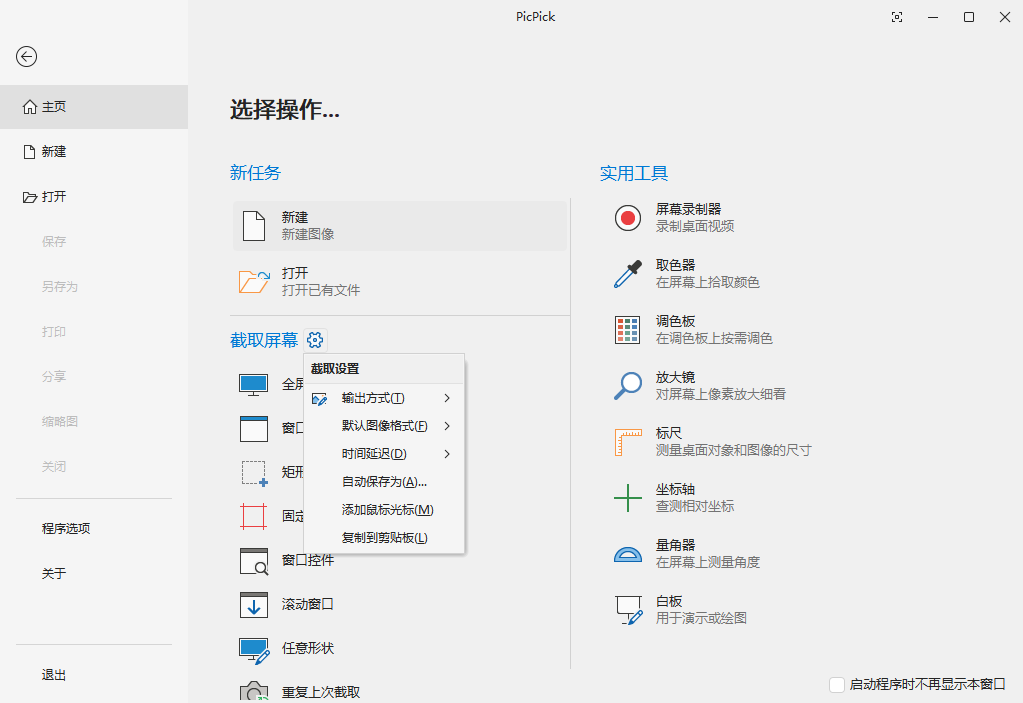Image resolution: width=1023 pixels, height=703 pixels.
Task: Click the 量角器 label
Action: click(675, 545)
